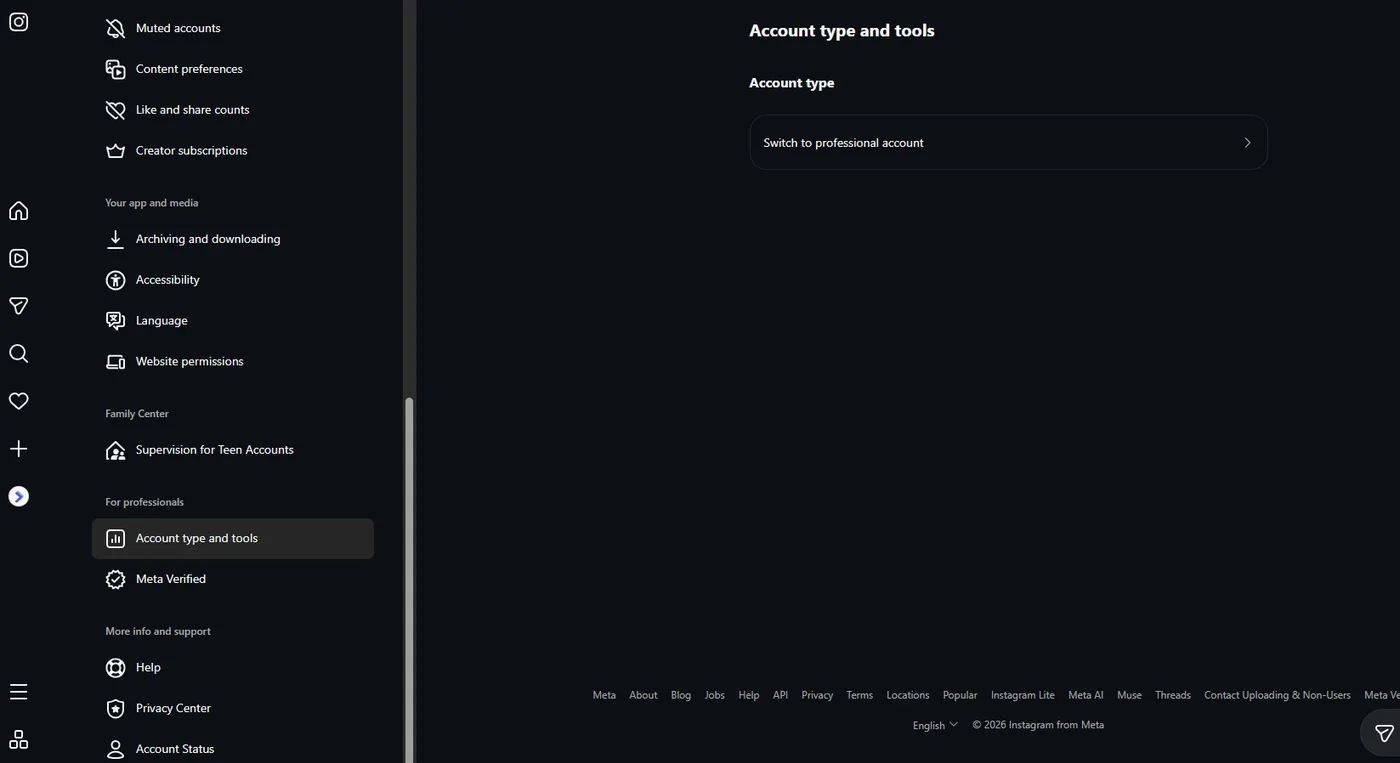Image resolution: width=1400 pixels, height=763 pixels.
Task: Select Archiving and downloading
Action: tap(233, 239)
